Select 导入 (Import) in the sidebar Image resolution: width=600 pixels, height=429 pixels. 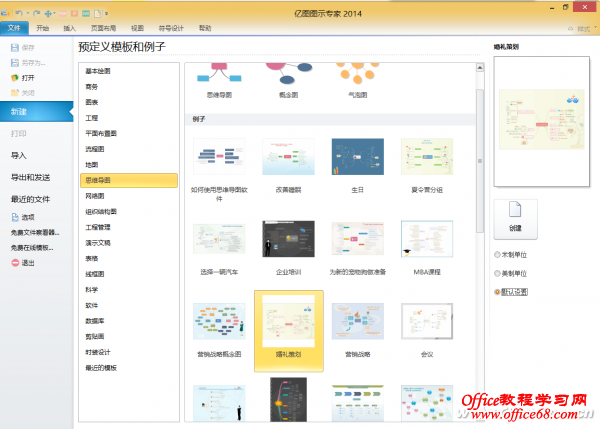[19, 155]
